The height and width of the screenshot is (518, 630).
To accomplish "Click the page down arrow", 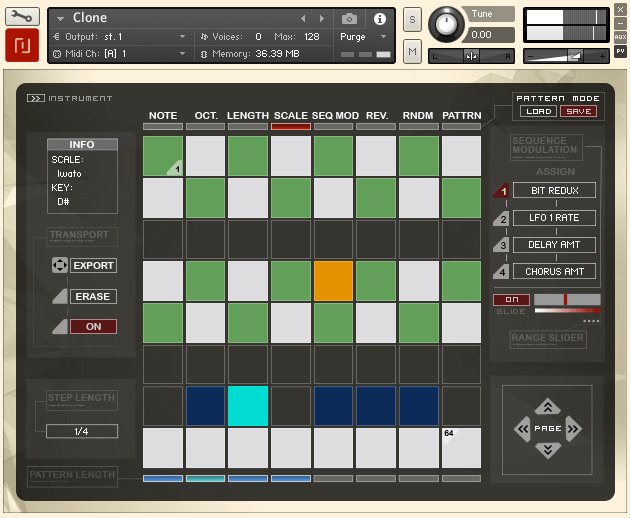I will pyautogui.click(x=547, y=450).
